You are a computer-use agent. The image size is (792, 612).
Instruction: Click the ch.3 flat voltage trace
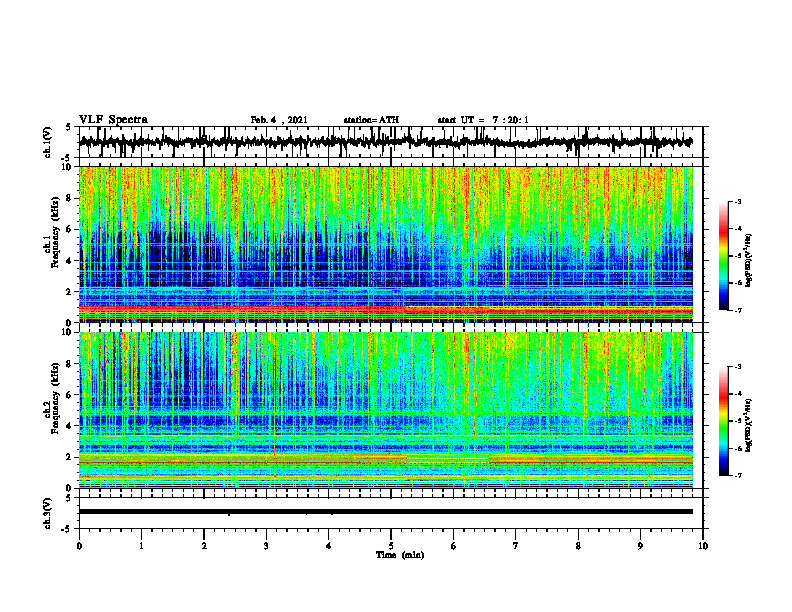tap(385, 512)
